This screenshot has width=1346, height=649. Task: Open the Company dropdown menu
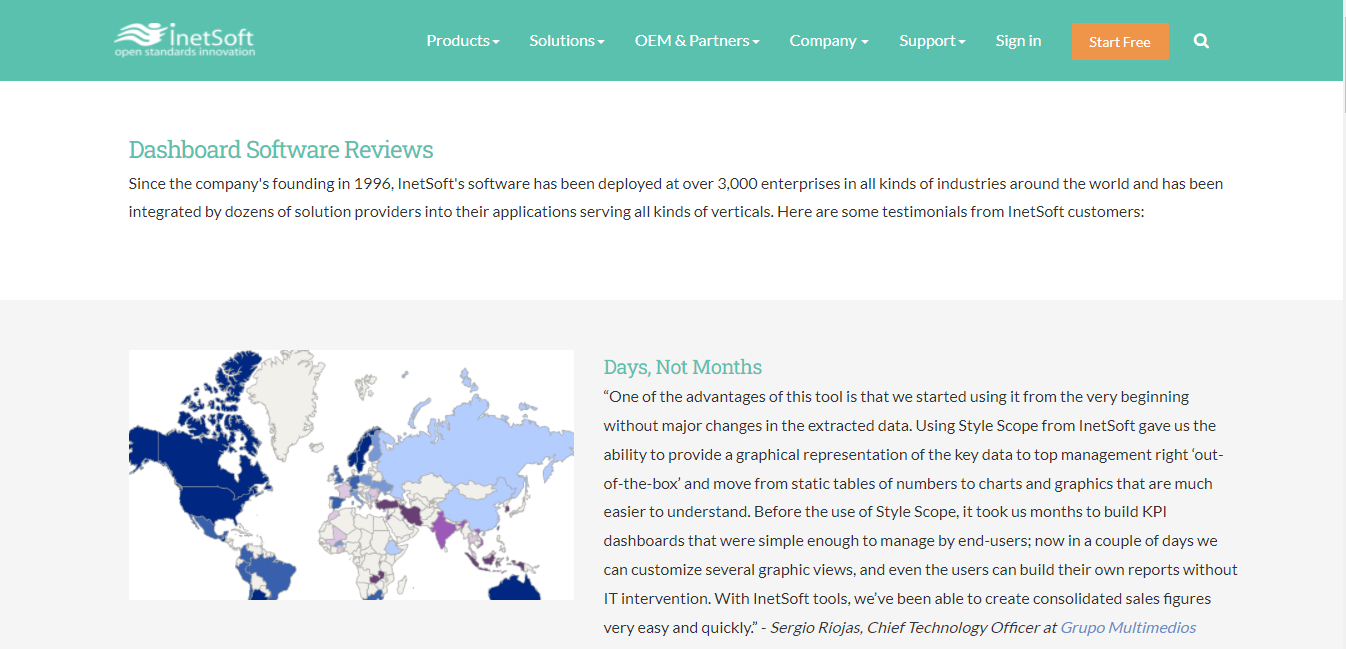click(829, 41)
